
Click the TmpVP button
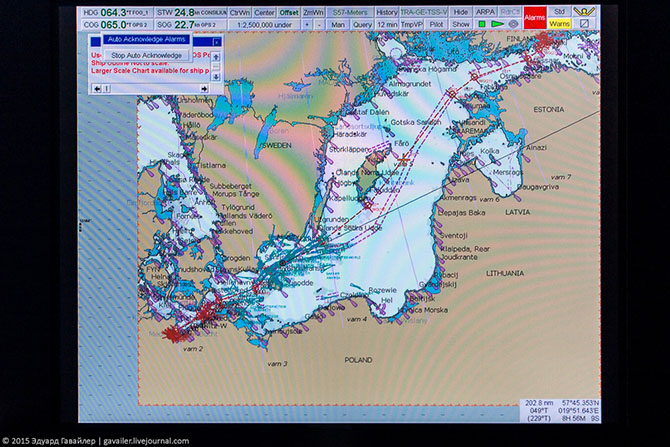pyautogui.click(x=411, y=25)
